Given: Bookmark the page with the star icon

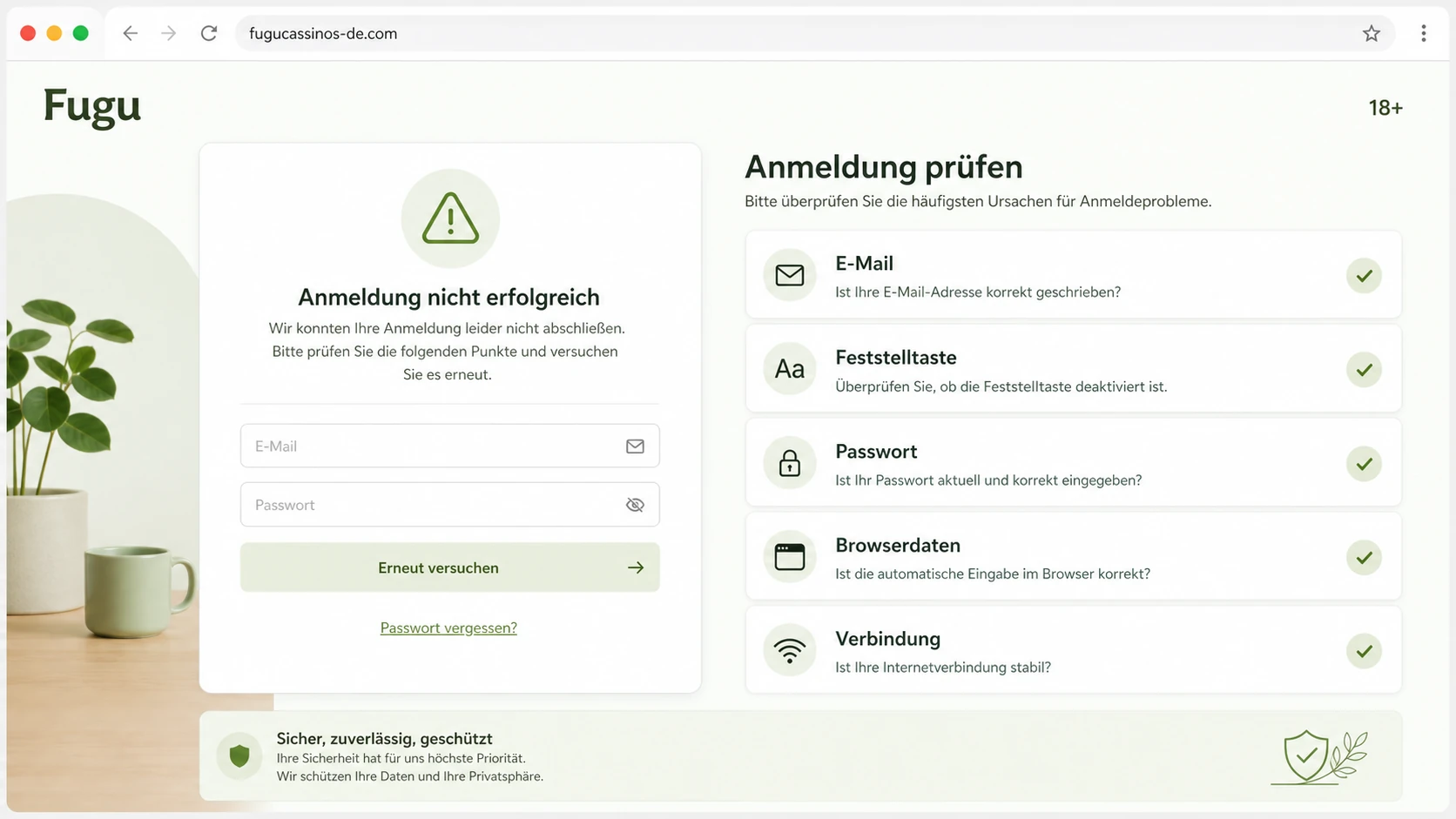Looking at the screenshot, I should (1372, 33).
